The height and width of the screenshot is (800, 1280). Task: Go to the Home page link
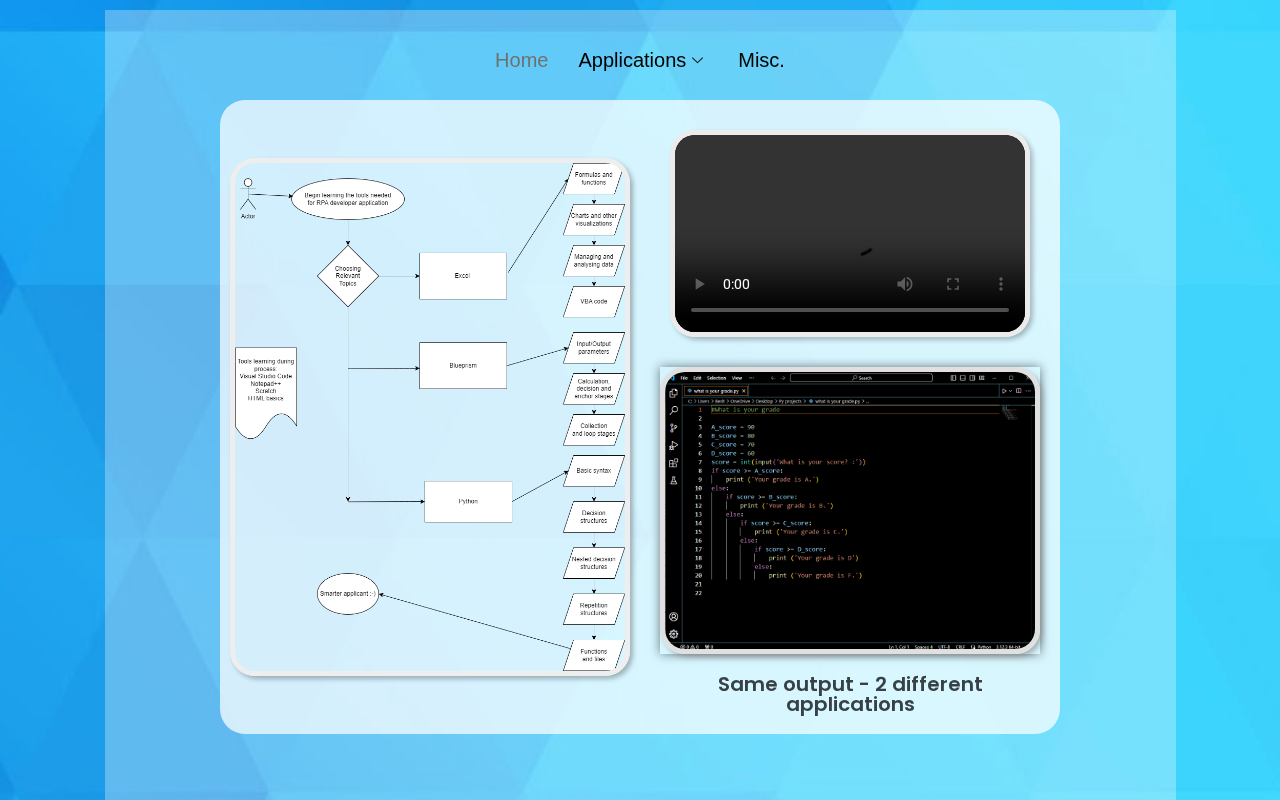click(x=521, y=60)
